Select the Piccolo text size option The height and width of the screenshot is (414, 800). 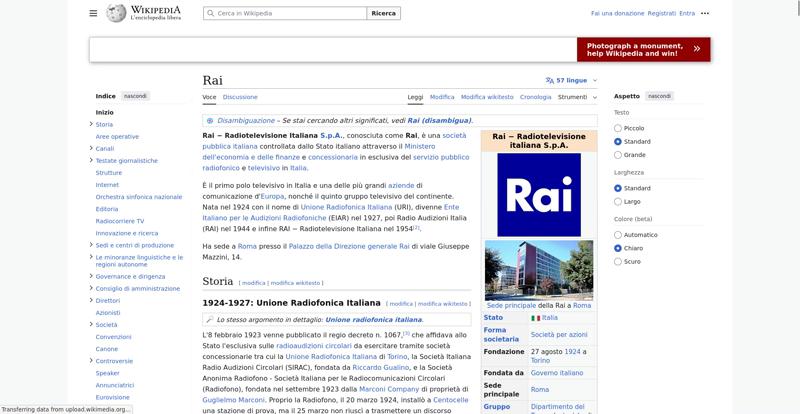[618, 128]
